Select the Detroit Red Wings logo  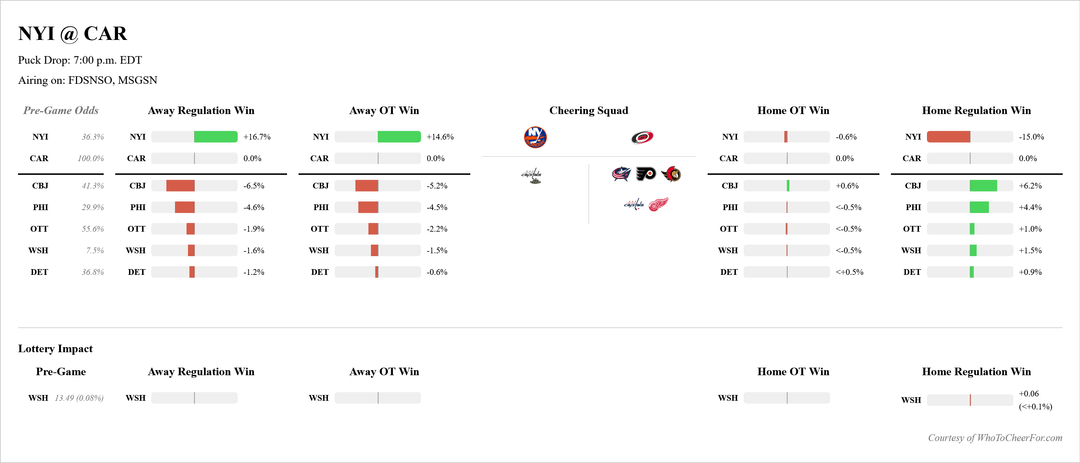coord(659,205)
